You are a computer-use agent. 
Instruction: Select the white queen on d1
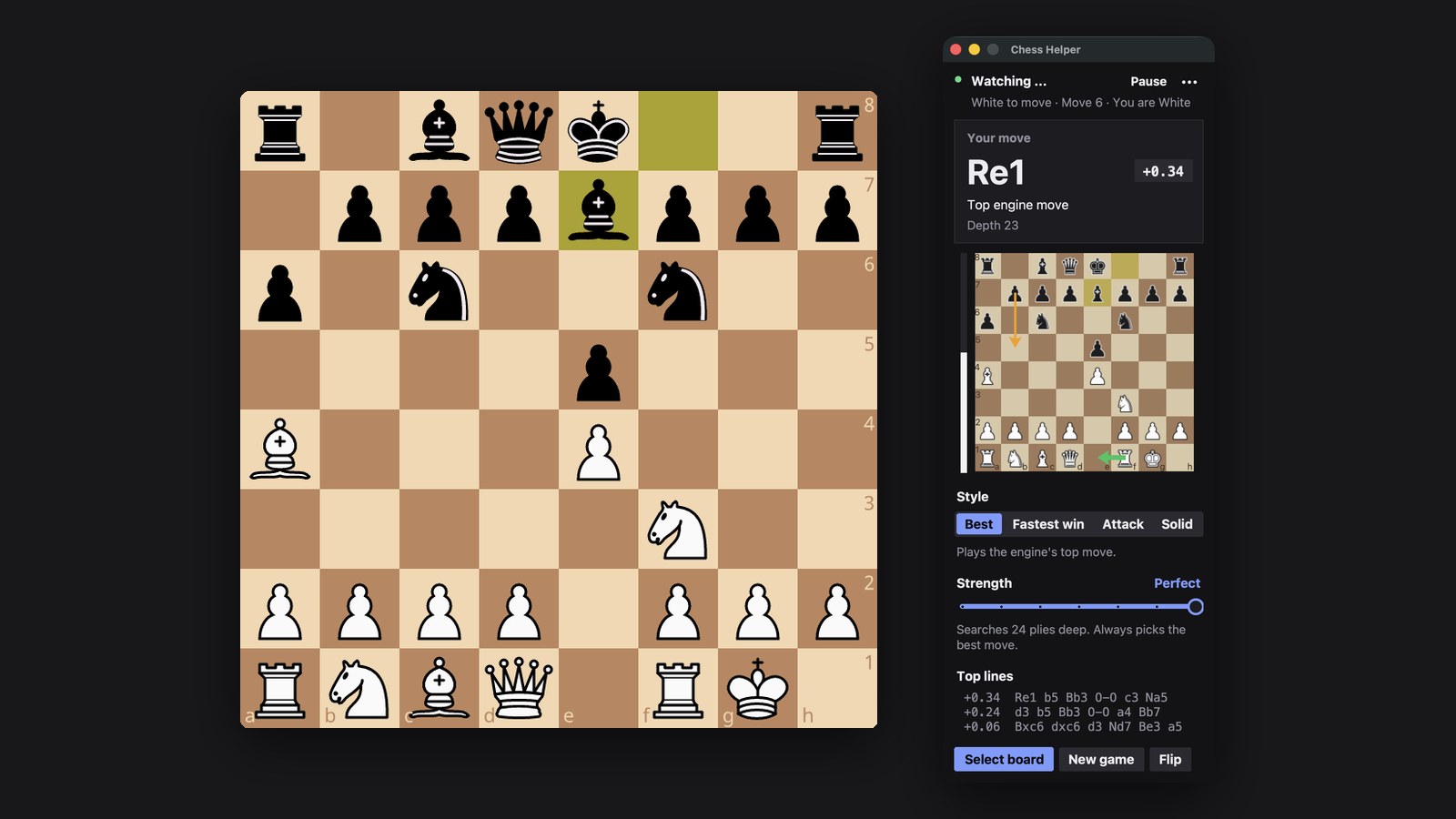click(519, 688)
